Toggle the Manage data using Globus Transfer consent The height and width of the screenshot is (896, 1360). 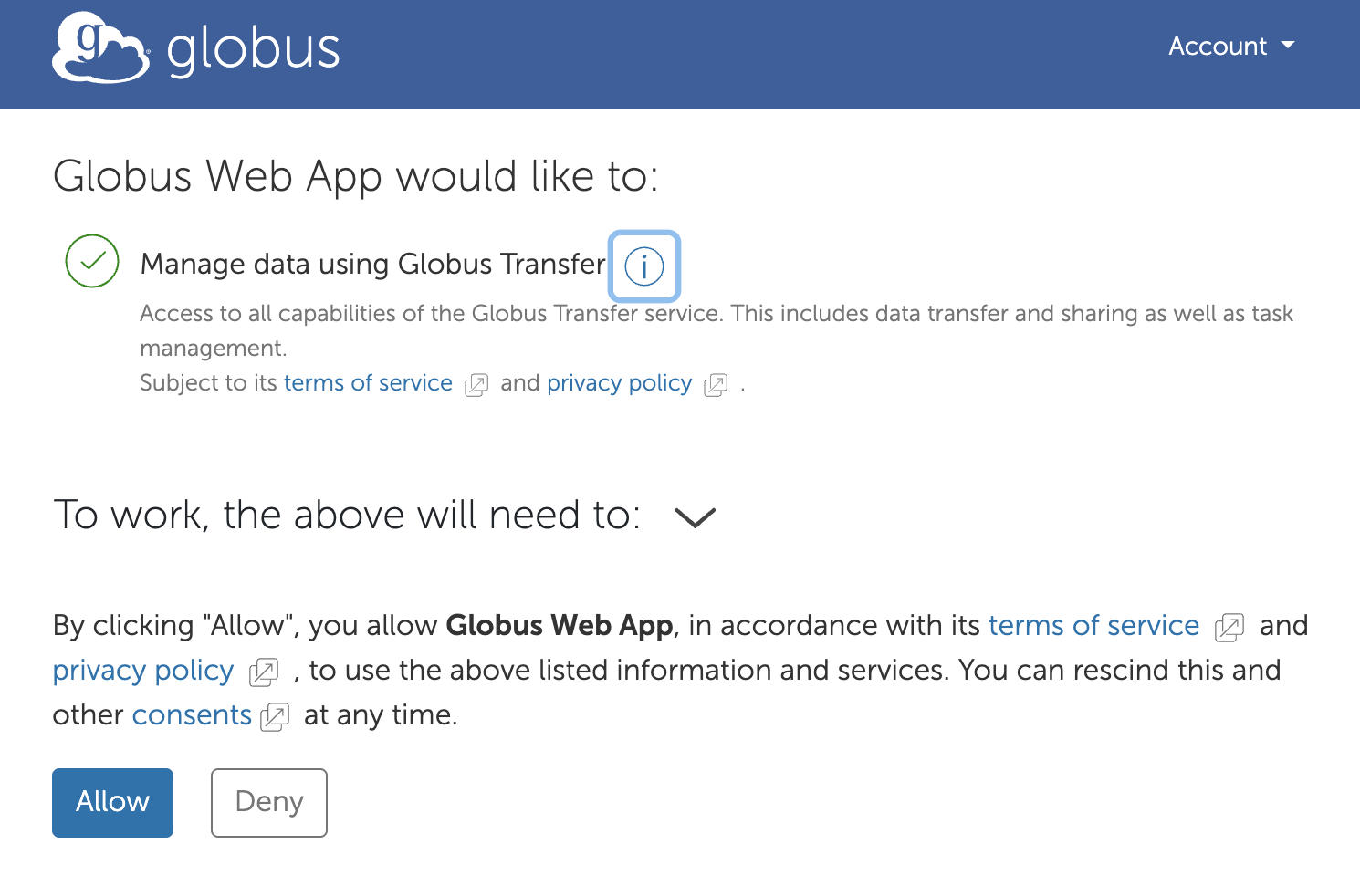point(91,261)
